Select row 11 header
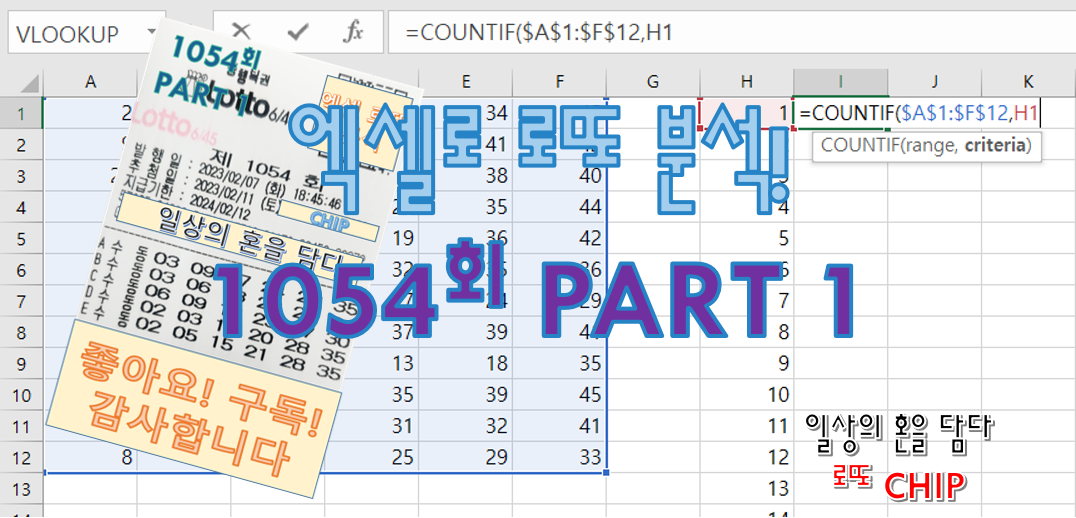The height and width of the screenshot is (518, 1076). (x=21, y=426)
